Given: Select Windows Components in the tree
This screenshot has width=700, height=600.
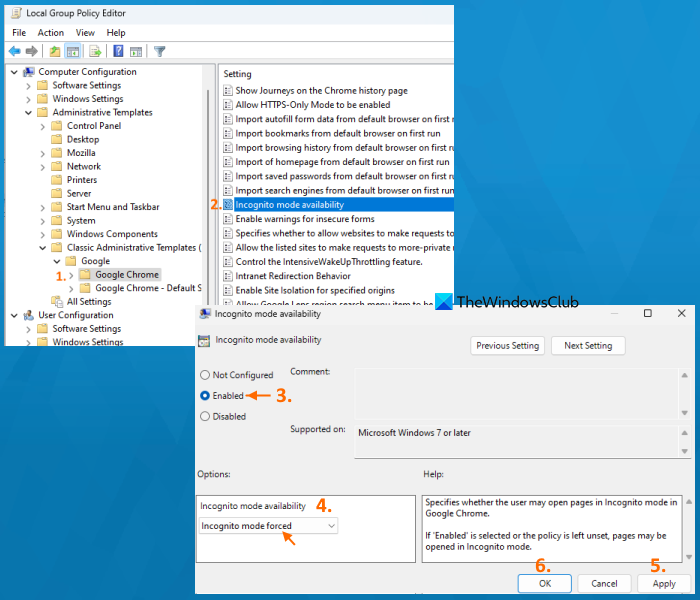Looking at the screenshot, I should (112, 234).
